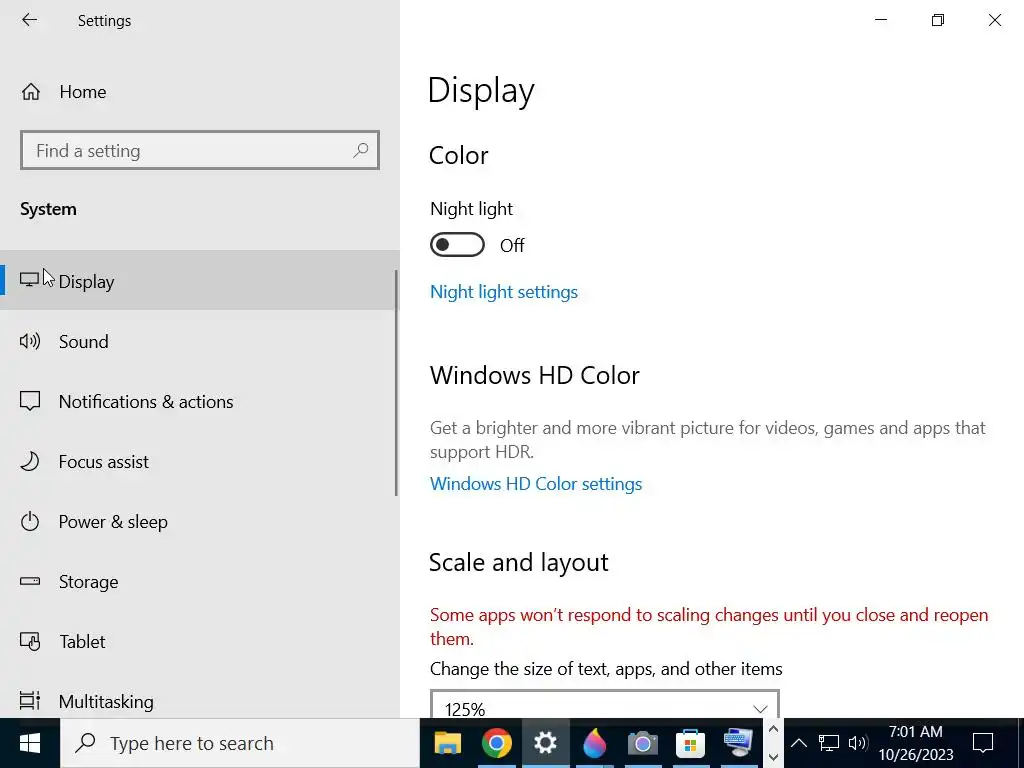This screenshot has height=768, width=1024.
Task: Click the network status tray icon
Action: (829, 743)
